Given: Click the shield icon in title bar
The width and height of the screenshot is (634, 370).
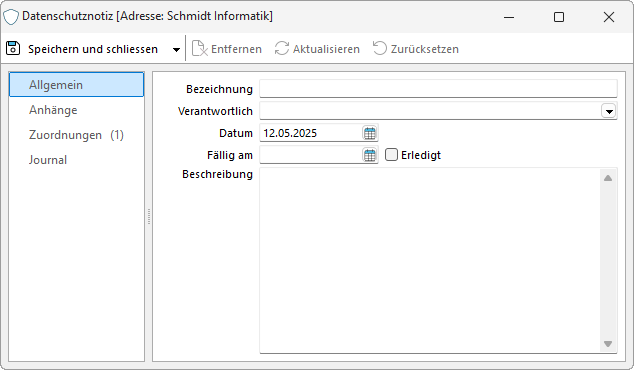Looking at the screenshot, I should pos(11,17).
